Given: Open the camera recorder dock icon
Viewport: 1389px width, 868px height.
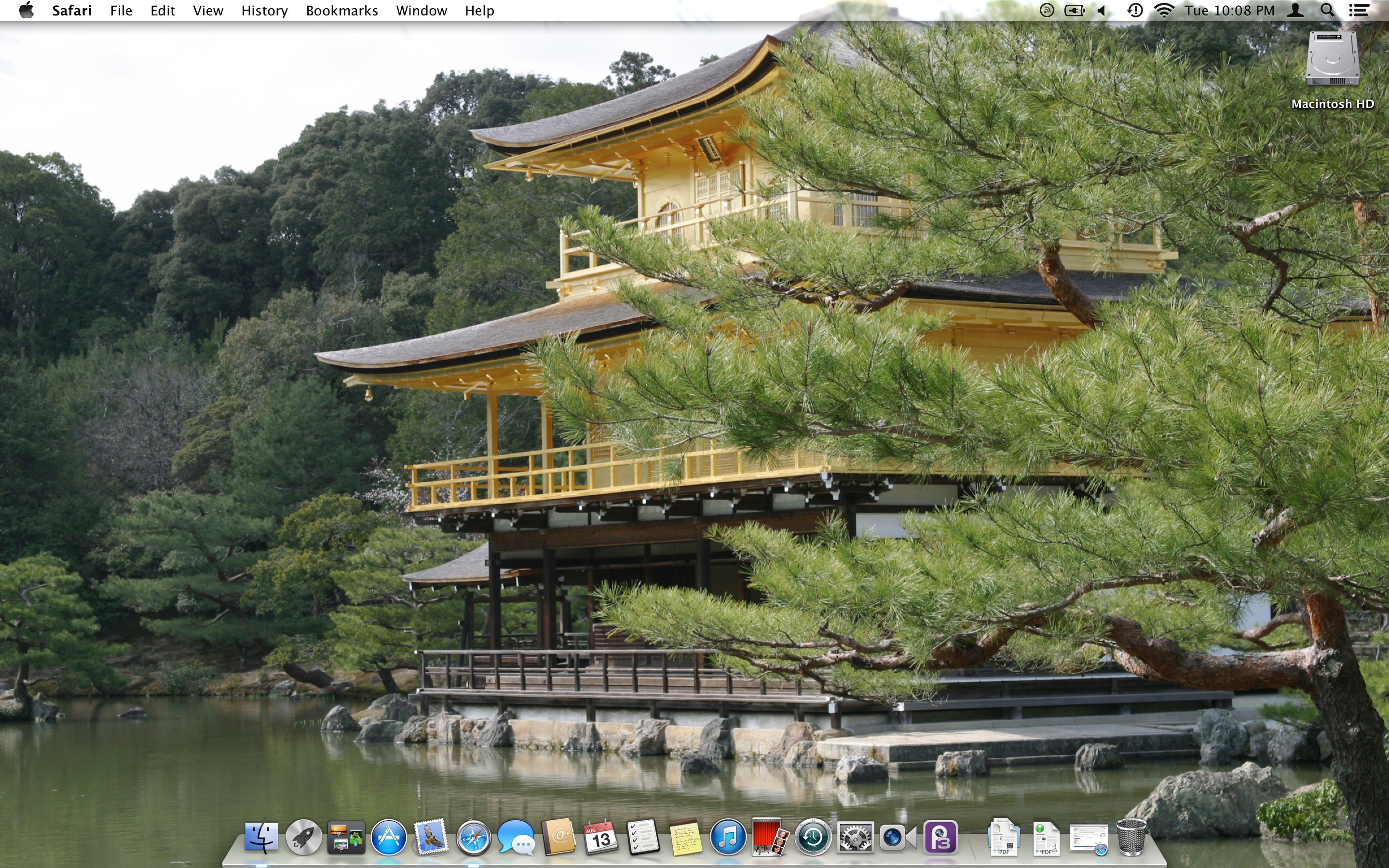Looking at the screenshot, I should pyautogui.click(x=898, y=838).
